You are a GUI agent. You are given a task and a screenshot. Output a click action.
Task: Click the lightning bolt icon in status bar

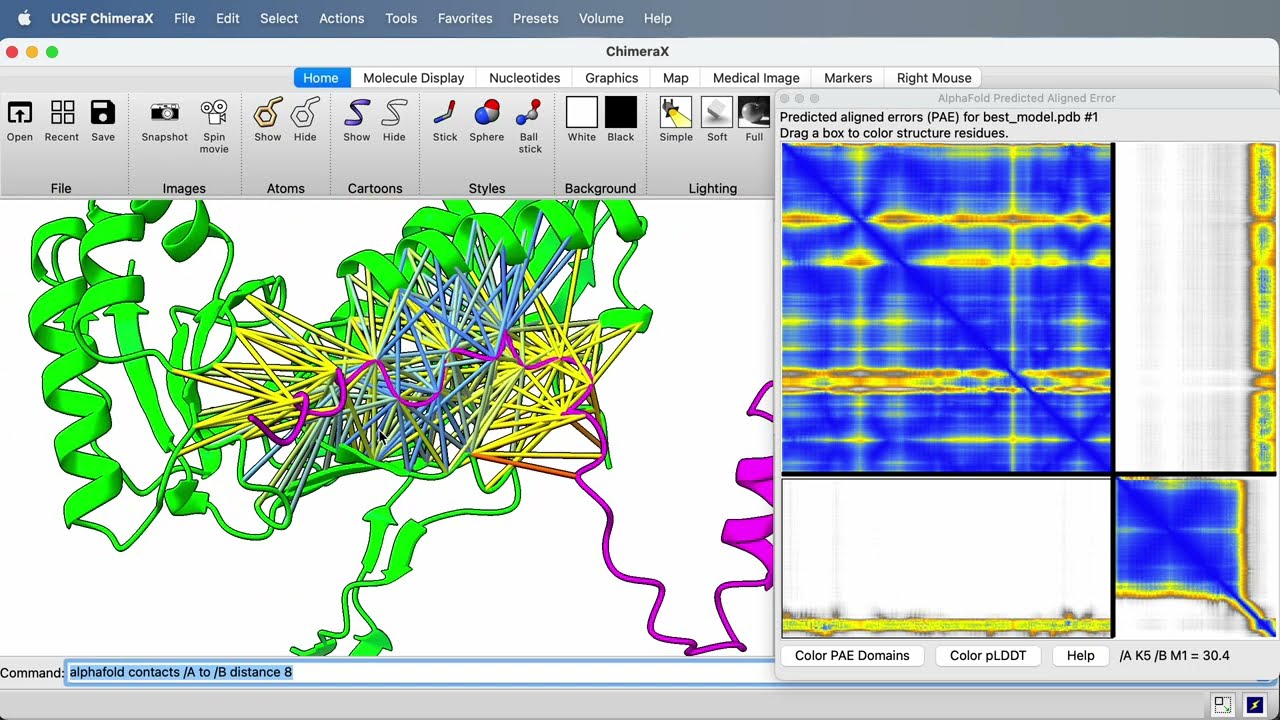point(1254,705)
